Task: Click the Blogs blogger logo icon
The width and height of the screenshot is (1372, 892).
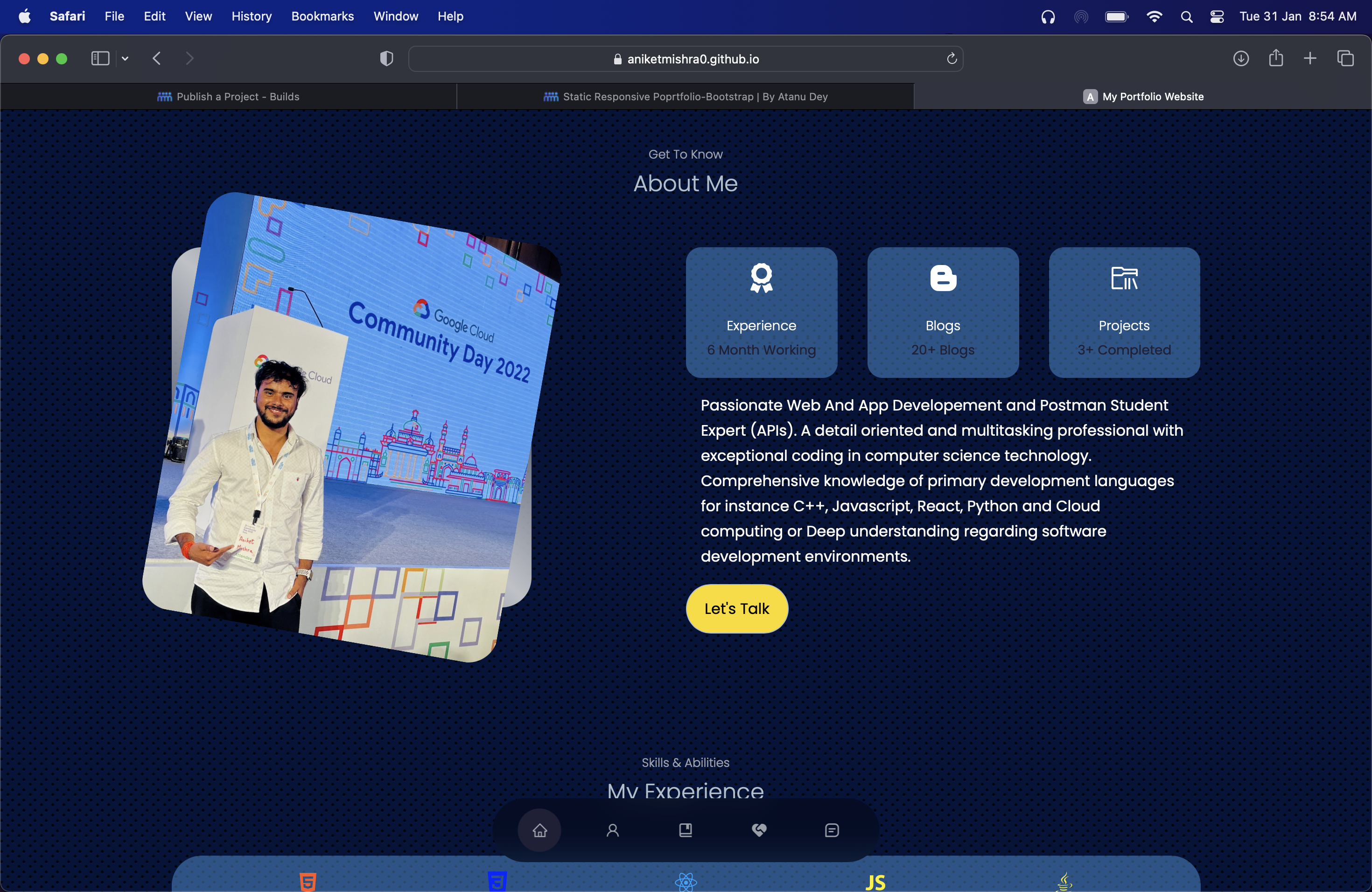Action: [x=943, y=279]
